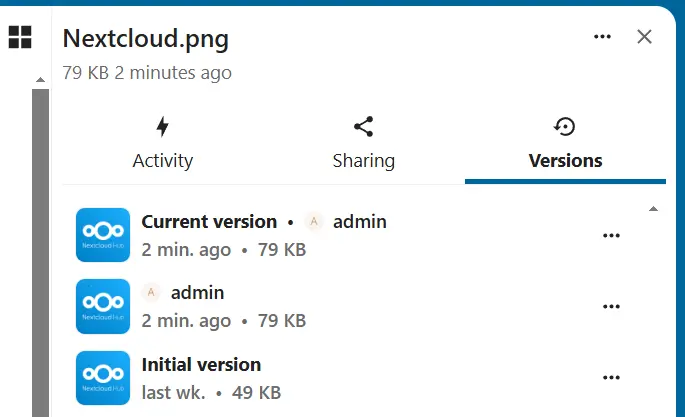Select the Initial version entry

click(201, 365)
